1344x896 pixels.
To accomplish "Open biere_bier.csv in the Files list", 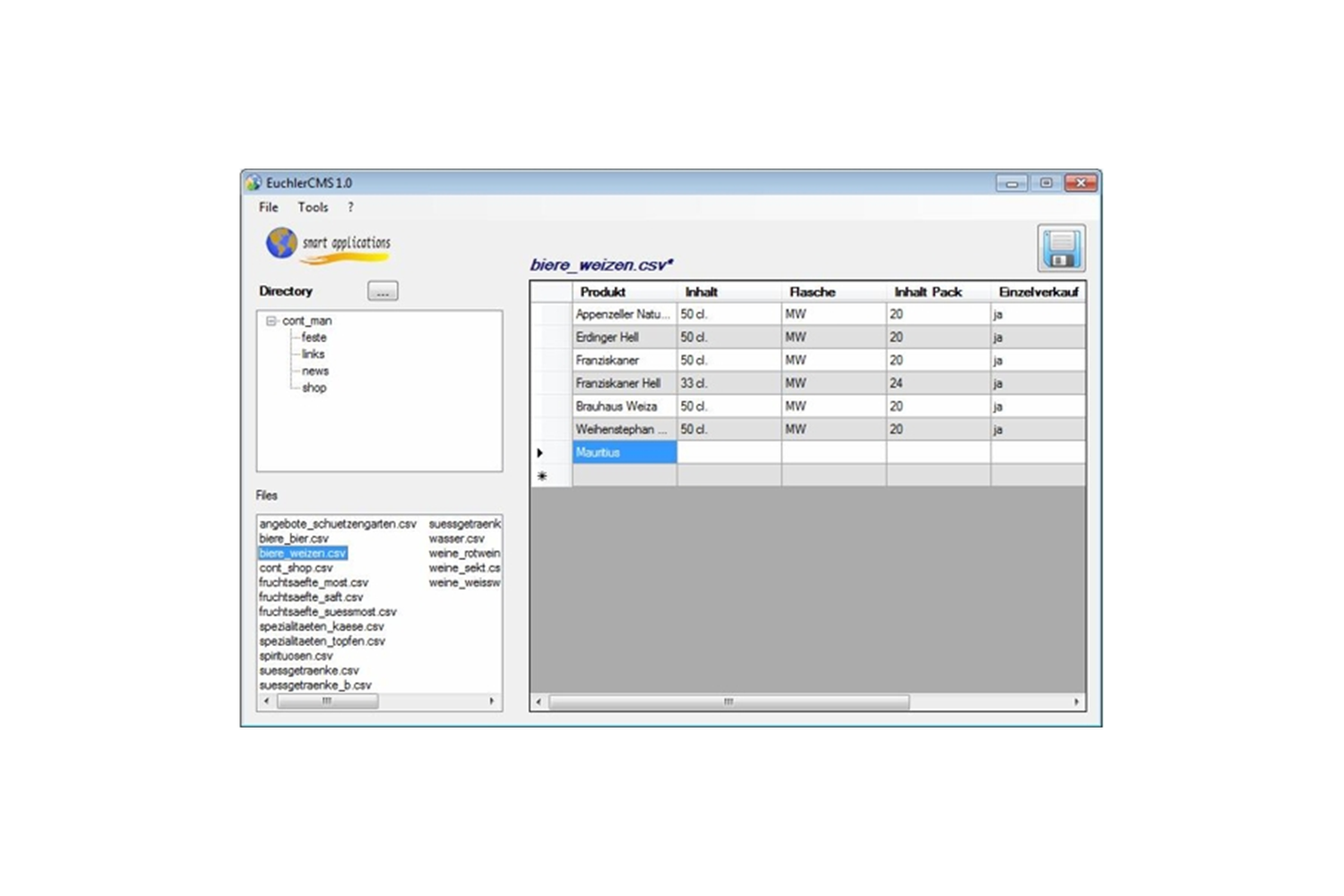I will click(294, 538).
